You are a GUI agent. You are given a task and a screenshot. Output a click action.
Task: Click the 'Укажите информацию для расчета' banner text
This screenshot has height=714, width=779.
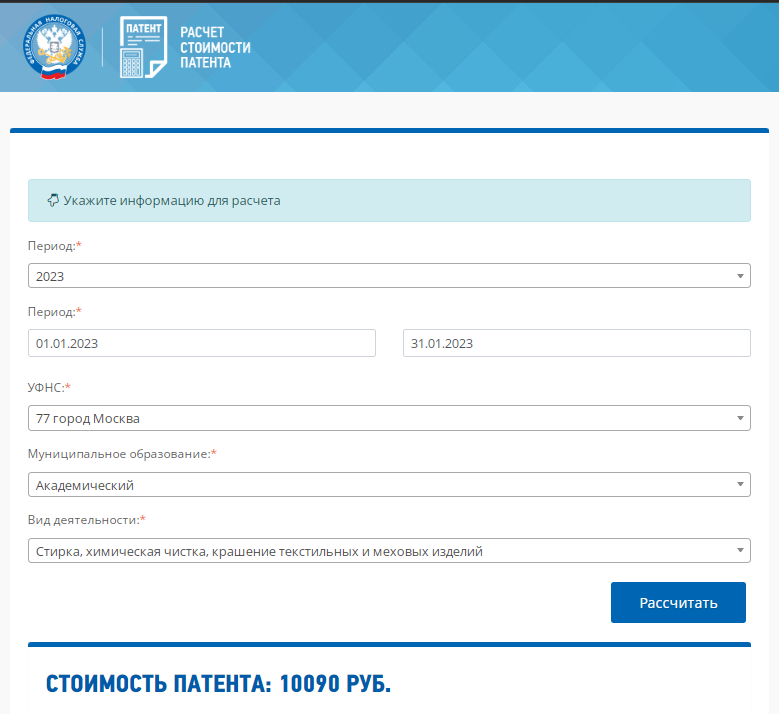[171, 200]
